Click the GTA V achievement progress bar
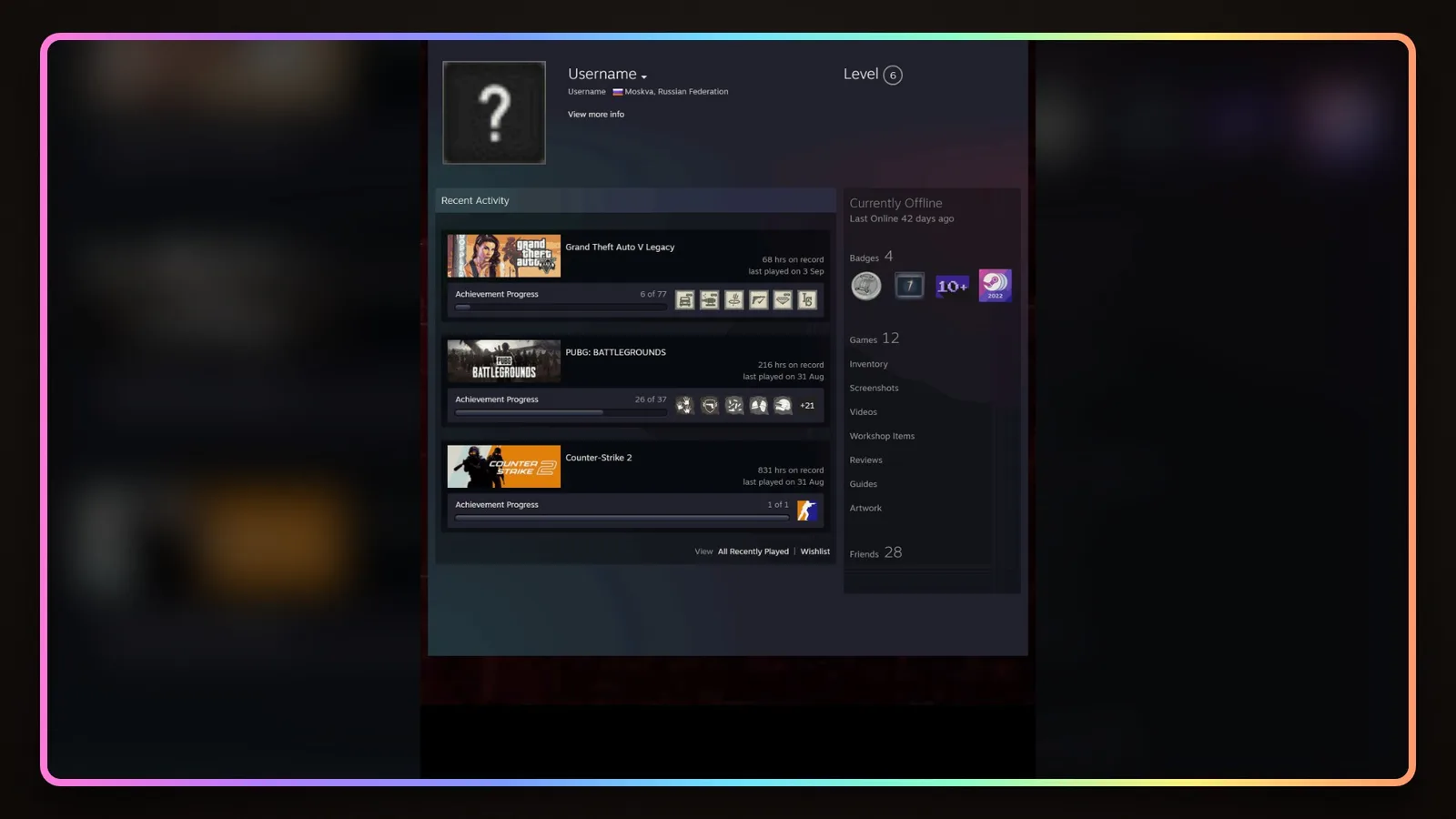 [x=561, y=308]
